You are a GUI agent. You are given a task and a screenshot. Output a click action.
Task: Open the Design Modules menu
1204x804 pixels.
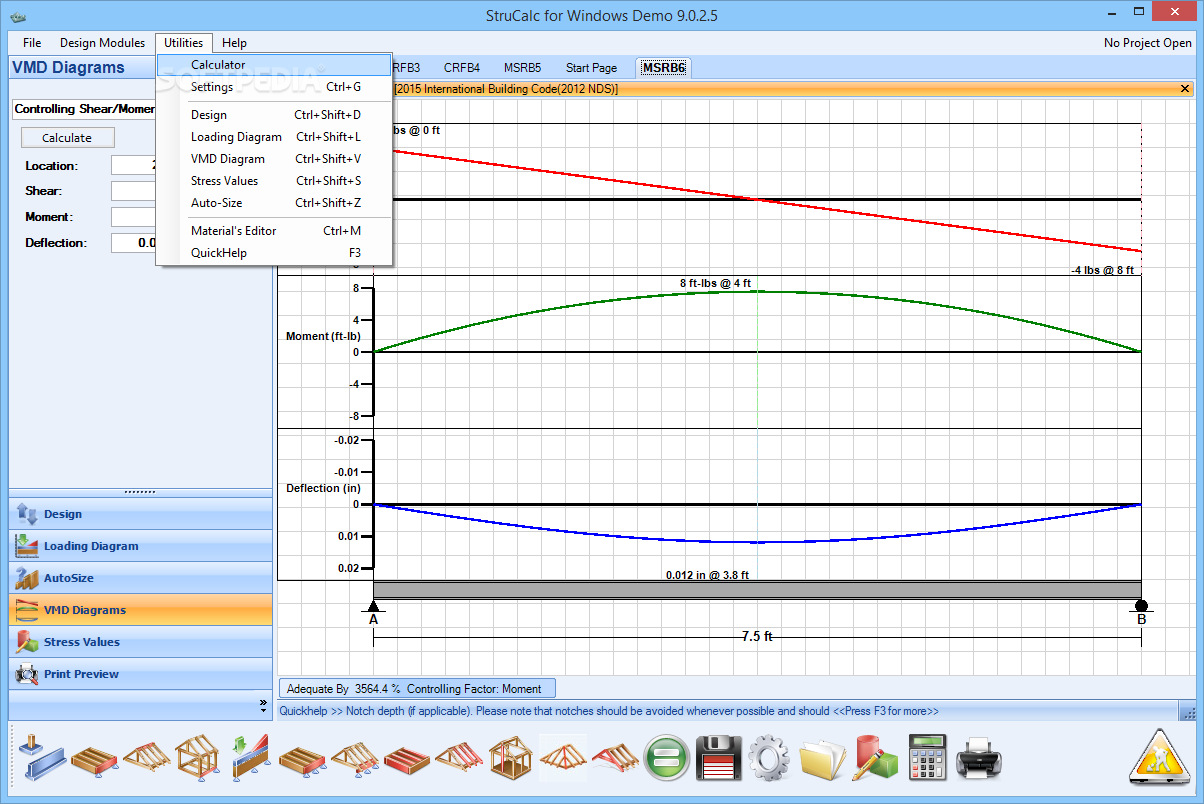coord(102,43)
